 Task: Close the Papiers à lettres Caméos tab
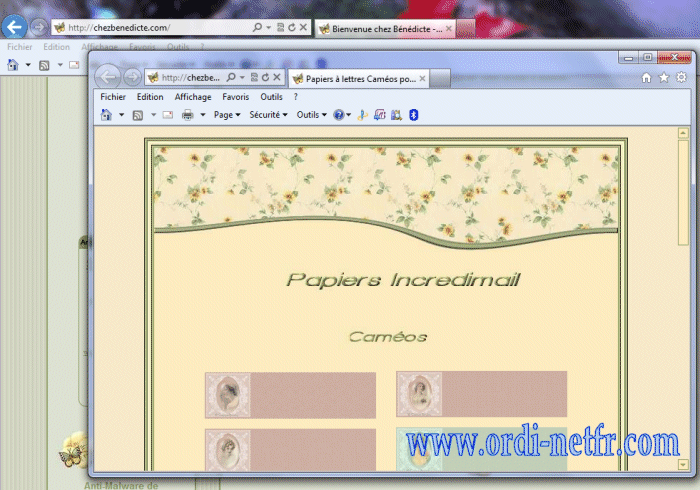pyautogui.click(x=422, y=79)
